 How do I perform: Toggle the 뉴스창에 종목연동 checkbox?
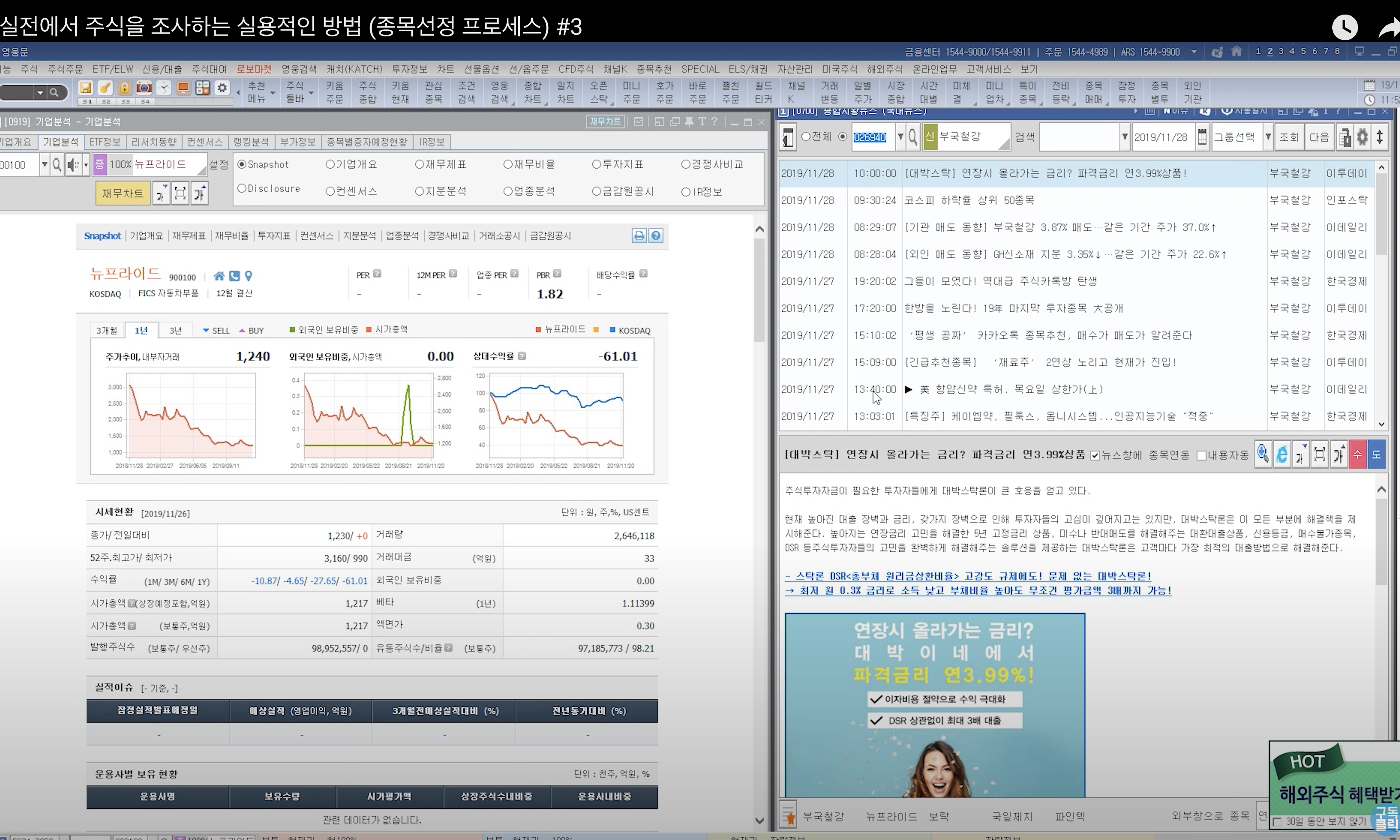pos(1095,456)
